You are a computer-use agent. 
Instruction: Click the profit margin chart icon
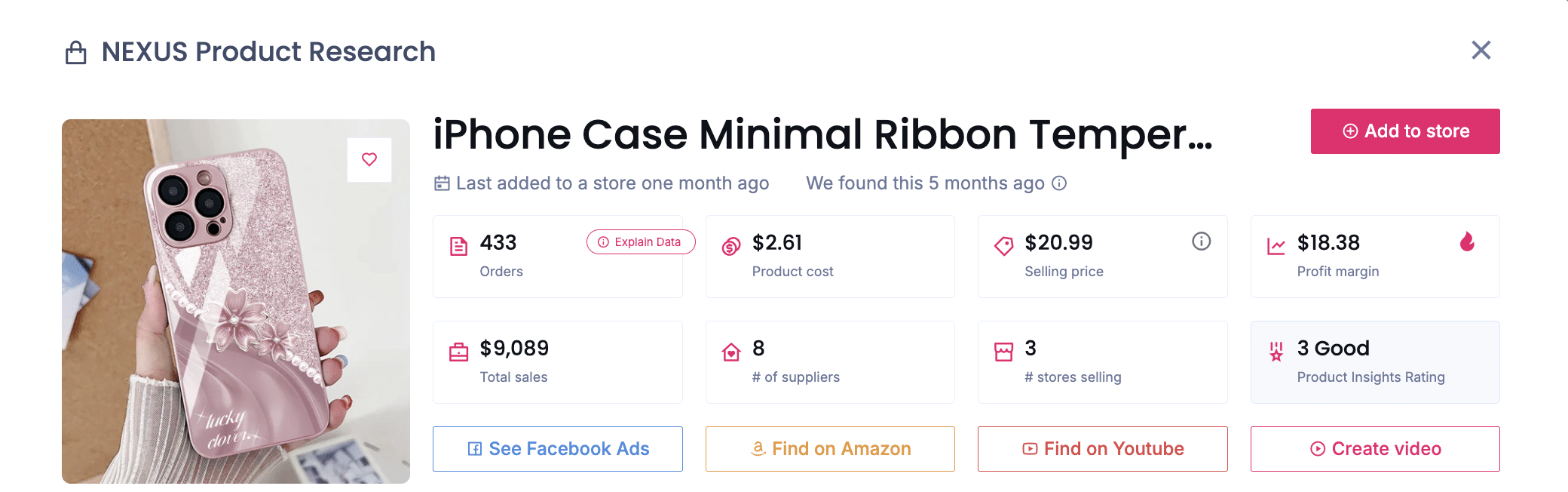tap(1276, 247)
